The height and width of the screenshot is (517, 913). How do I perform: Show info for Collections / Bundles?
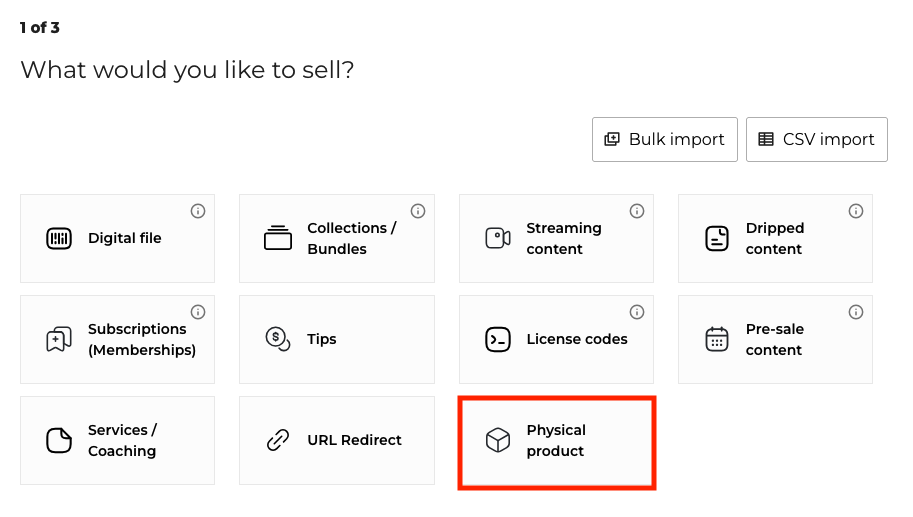(x=418, y=211)
